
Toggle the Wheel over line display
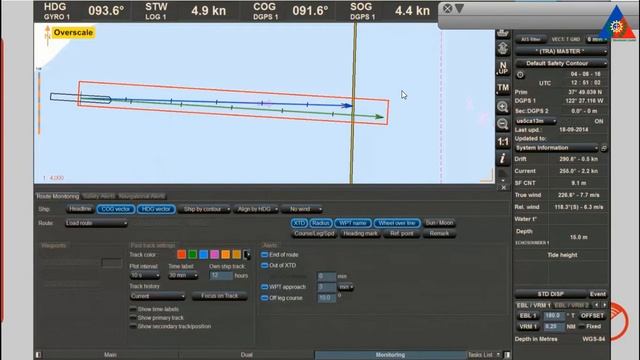tap(397, 223)
